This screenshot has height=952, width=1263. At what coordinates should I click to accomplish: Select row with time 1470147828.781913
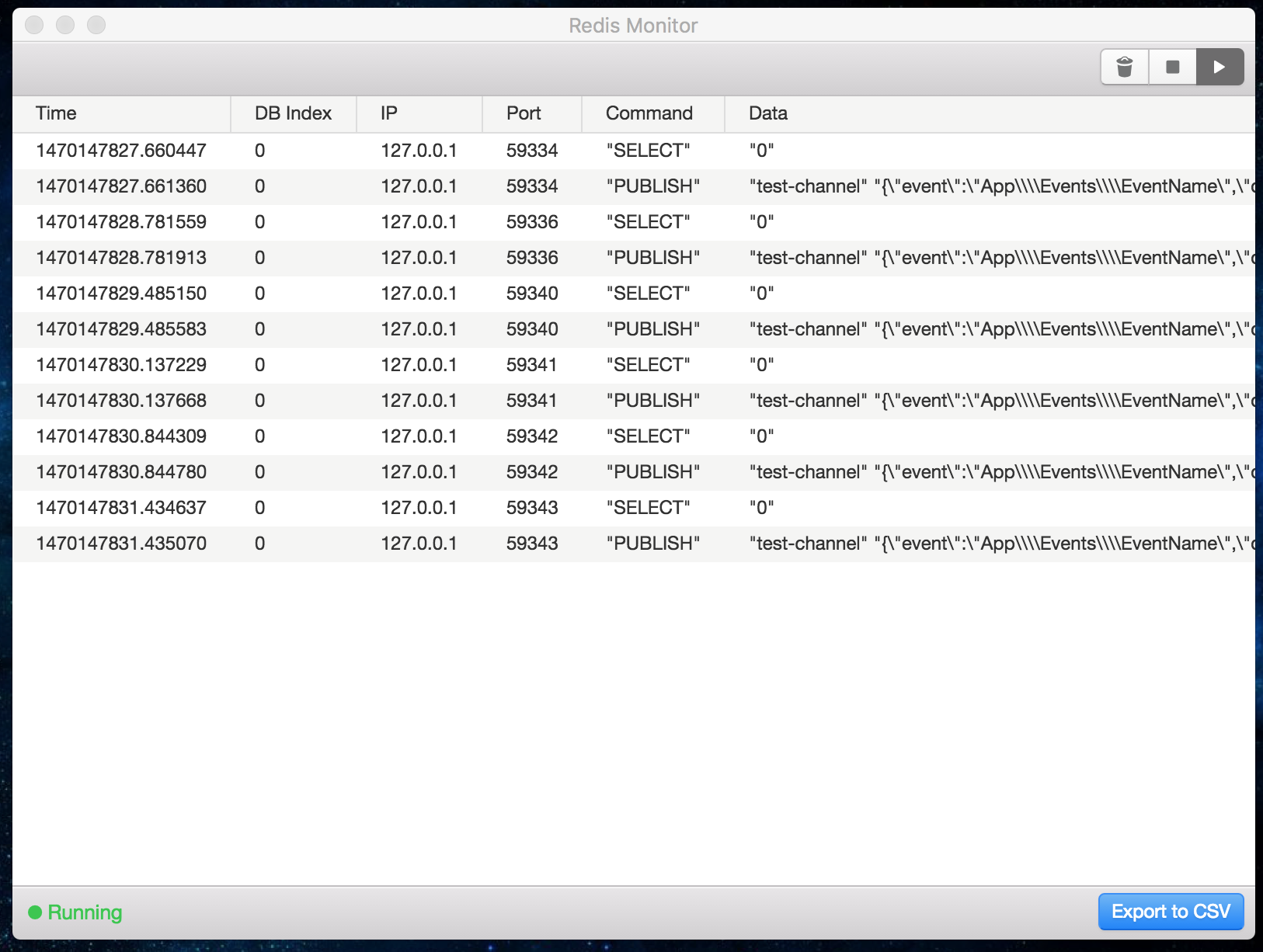click(634, 258)
